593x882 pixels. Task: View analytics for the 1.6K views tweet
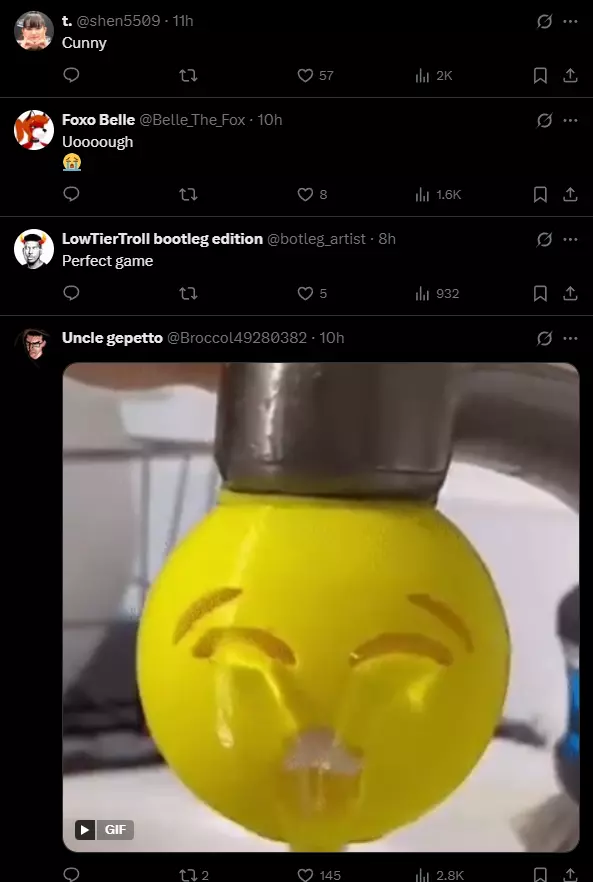click(438, 195)
